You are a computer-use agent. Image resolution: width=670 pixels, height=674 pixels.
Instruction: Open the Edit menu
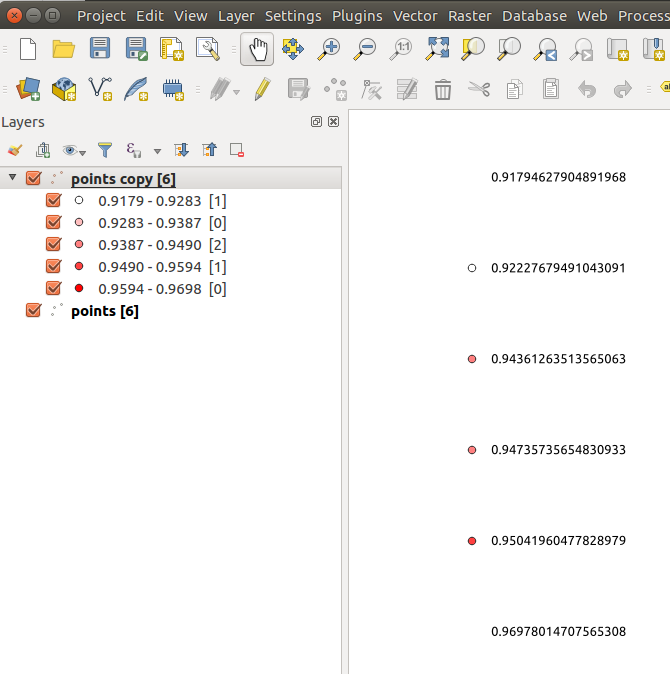[150, 16]
